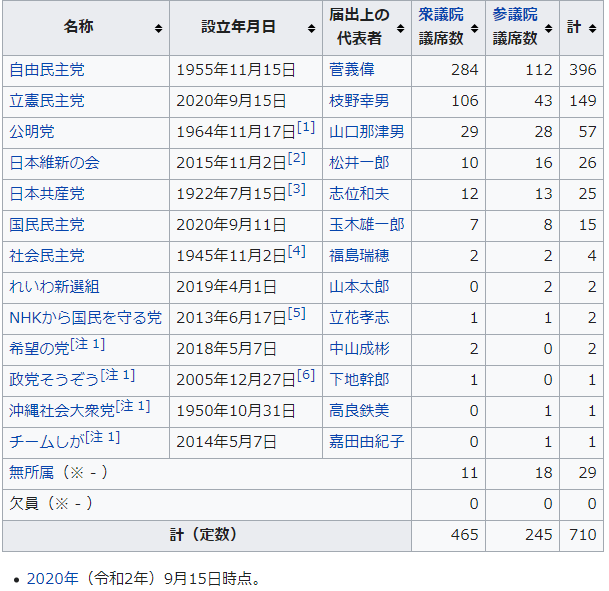Open the 2020年 link below the table

(x=52, y=579)
